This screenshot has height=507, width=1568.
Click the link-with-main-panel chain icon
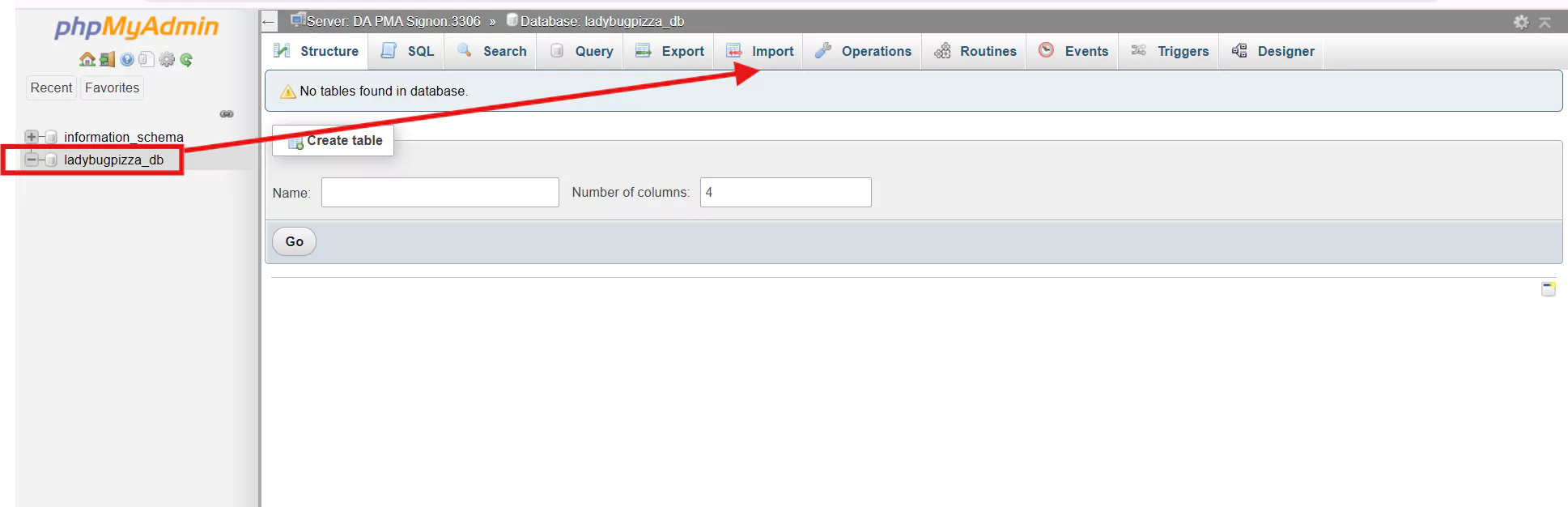click(x=227, y=114)
